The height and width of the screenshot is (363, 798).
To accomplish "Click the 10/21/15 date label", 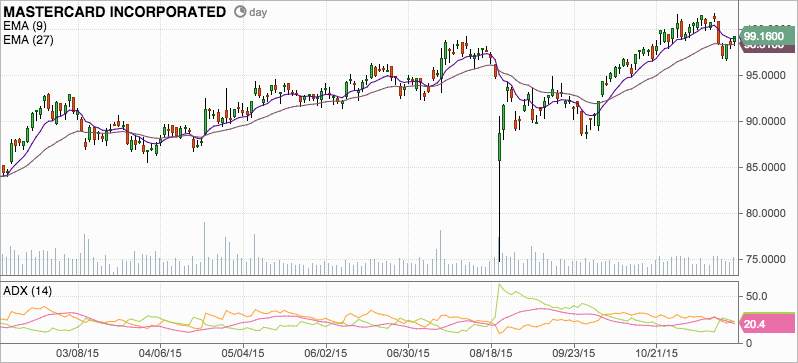I will point(656,353).
